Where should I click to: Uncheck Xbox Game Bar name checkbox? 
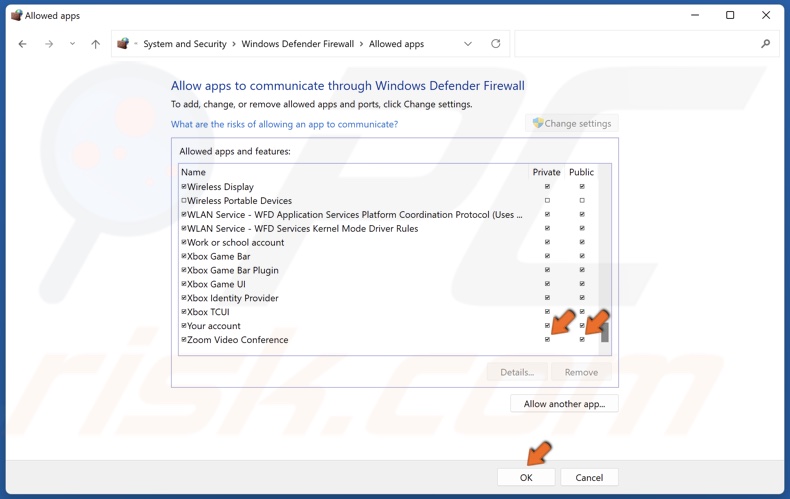(184, 256)
